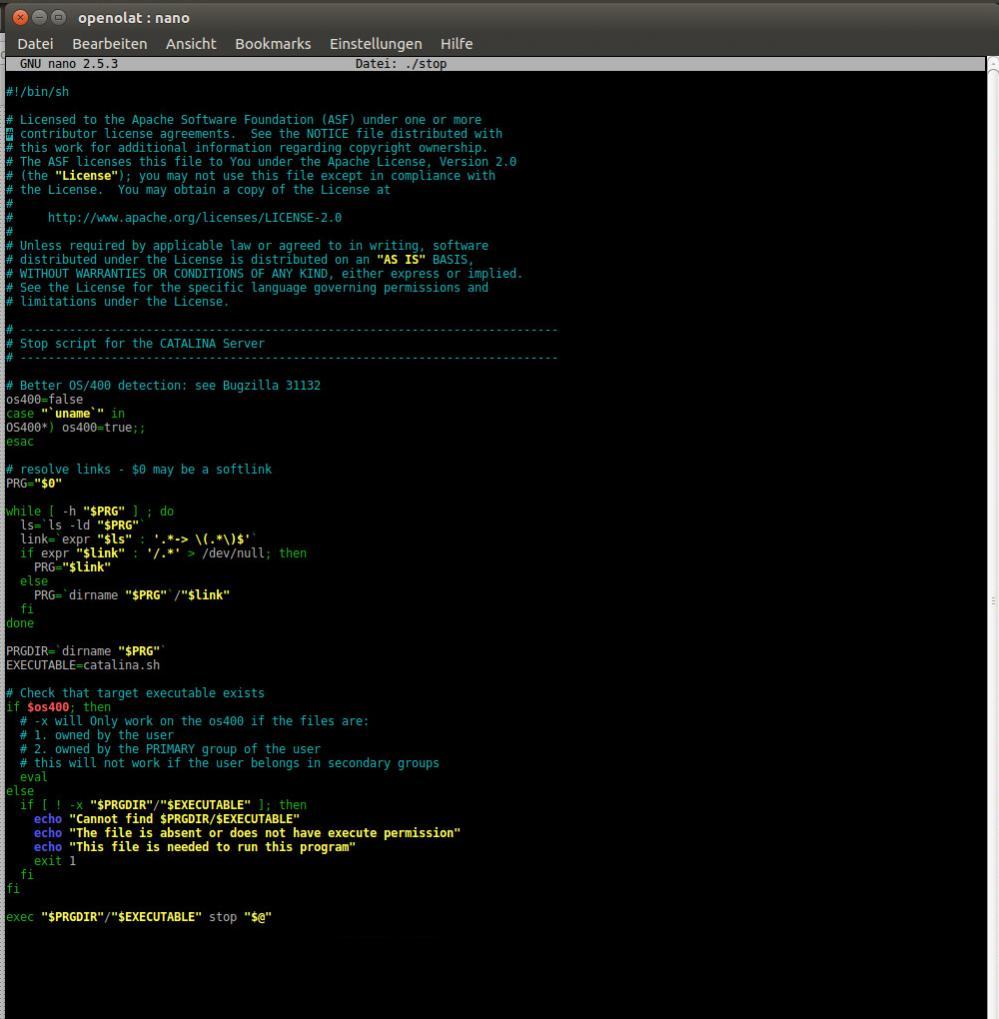The width and height of the screenshot is (999, 1019).
Task: Click the 'Datei: ./stop' filename header
Action: 401,64
